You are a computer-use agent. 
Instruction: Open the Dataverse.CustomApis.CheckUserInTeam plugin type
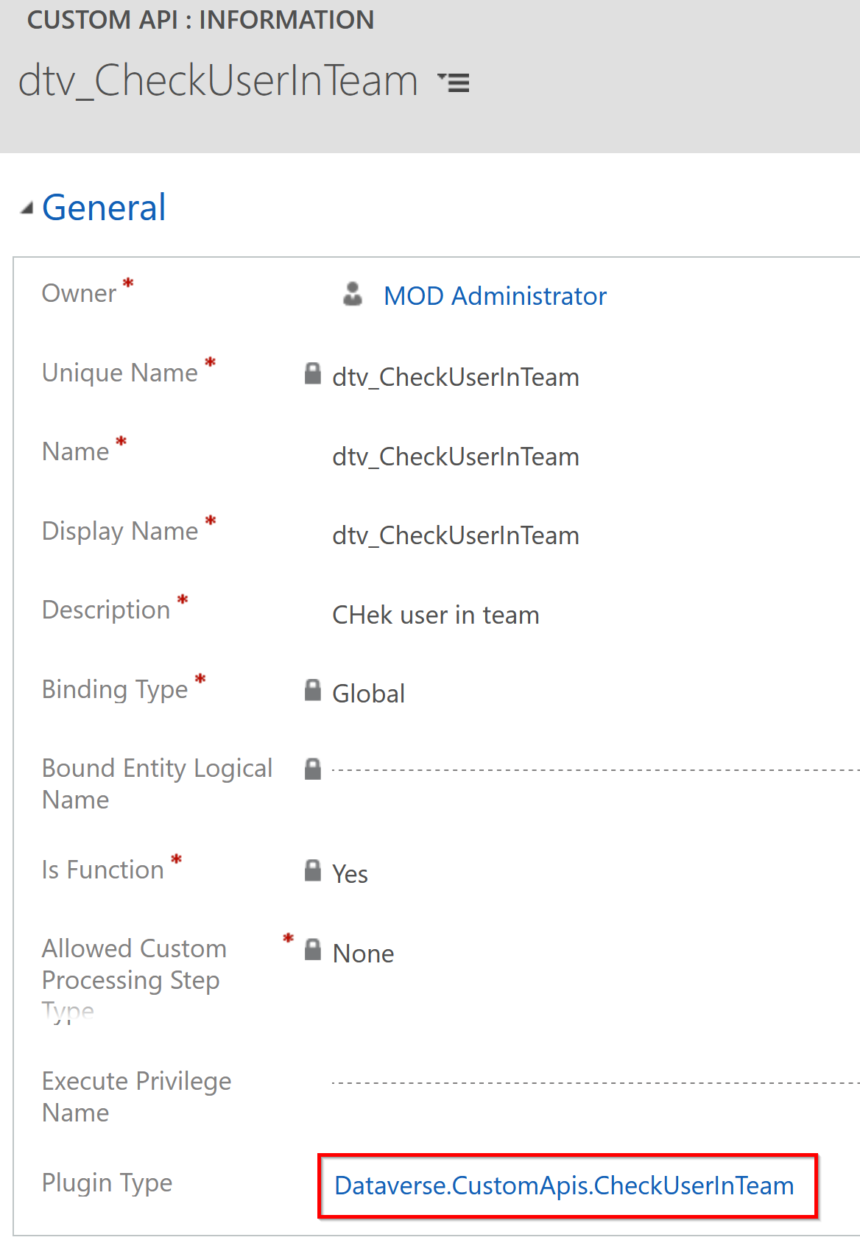(565, 1185)
